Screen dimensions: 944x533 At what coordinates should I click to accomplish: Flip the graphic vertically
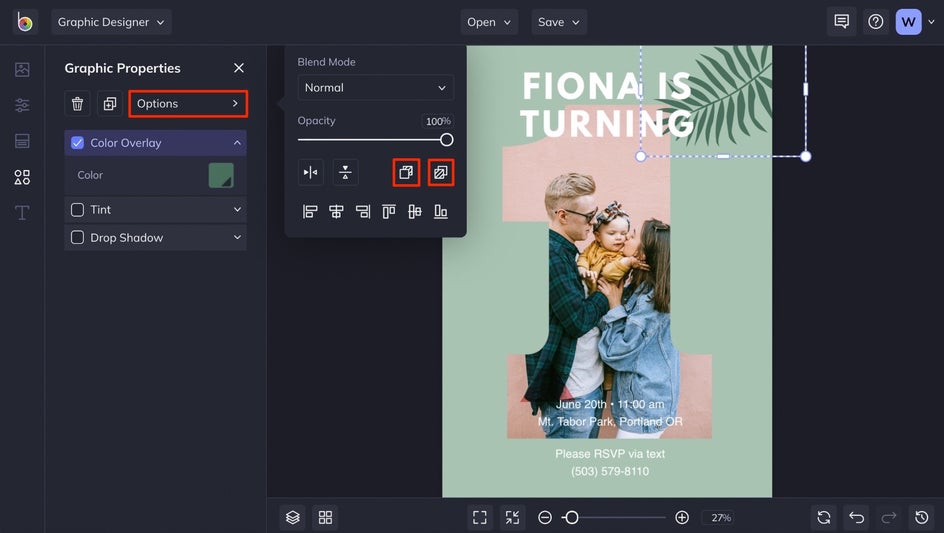pyautogui.click(x=345, y=173)
